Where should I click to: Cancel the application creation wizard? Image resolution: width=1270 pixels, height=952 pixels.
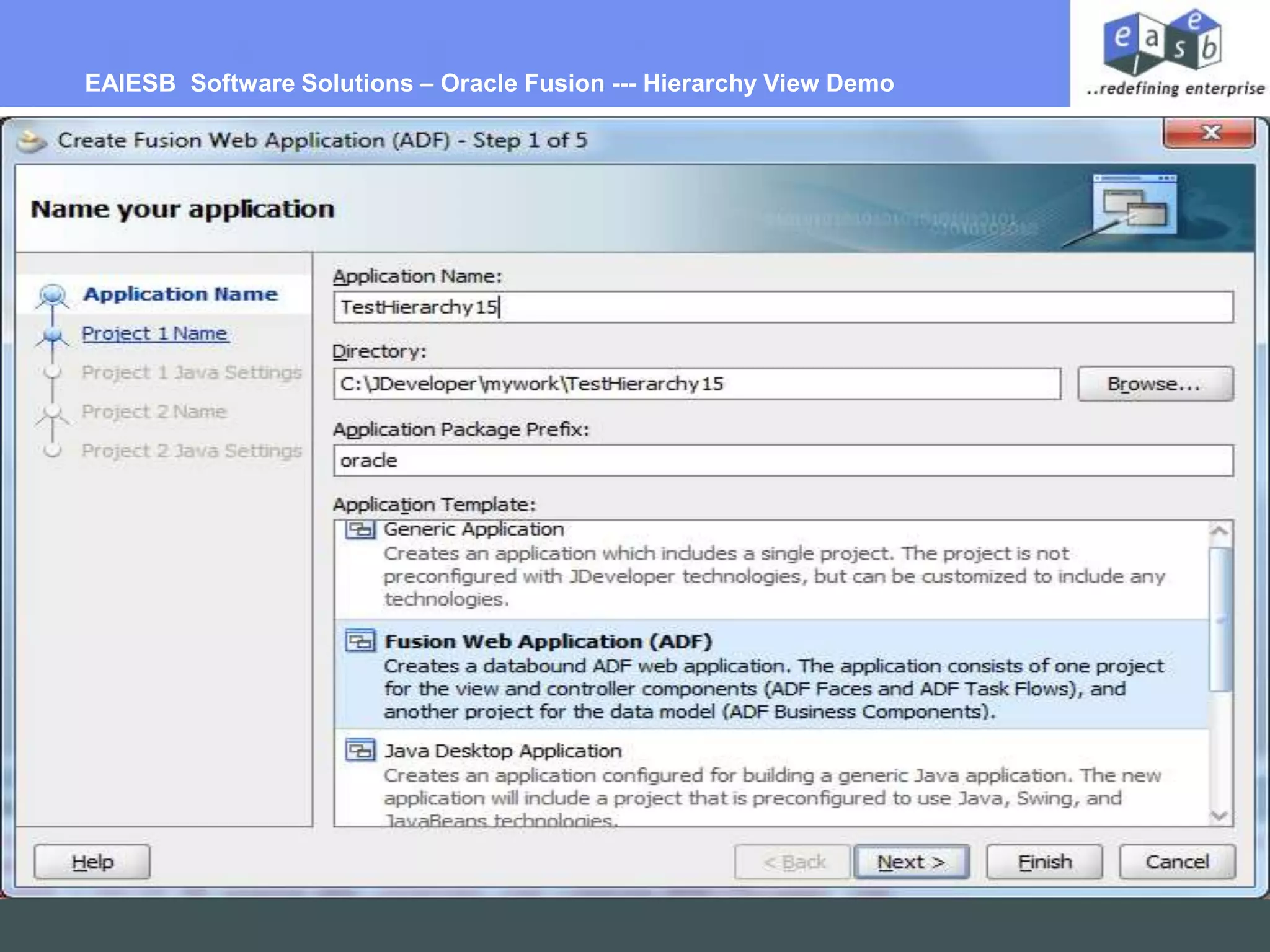(x=1177, y=862)
